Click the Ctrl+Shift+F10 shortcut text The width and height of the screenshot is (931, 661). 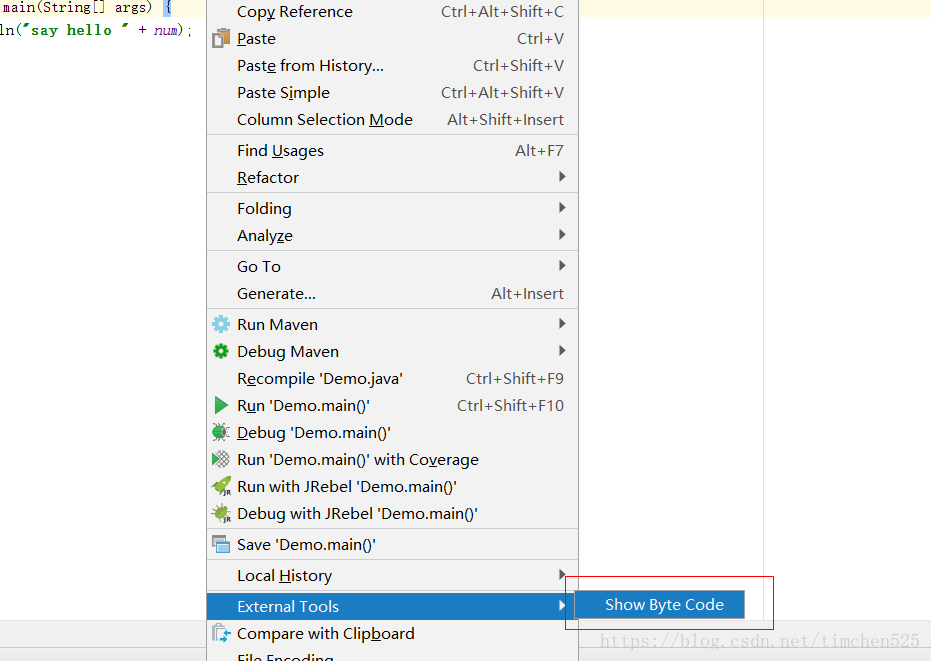tap(510, 406)
